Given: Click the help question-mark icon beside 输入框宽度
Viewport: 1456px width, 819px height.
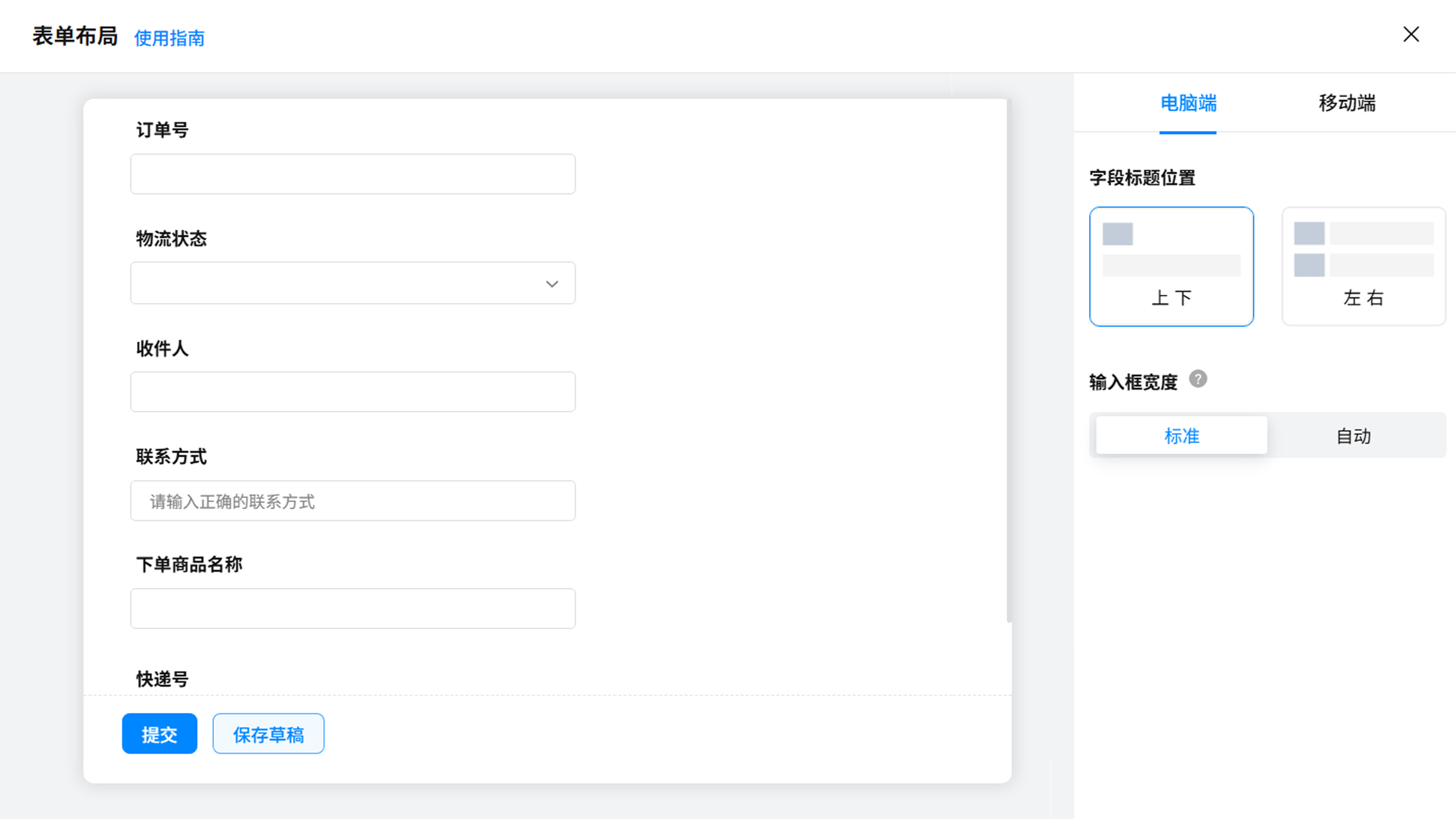Looking at the screenshot, I should [1198, 379].
